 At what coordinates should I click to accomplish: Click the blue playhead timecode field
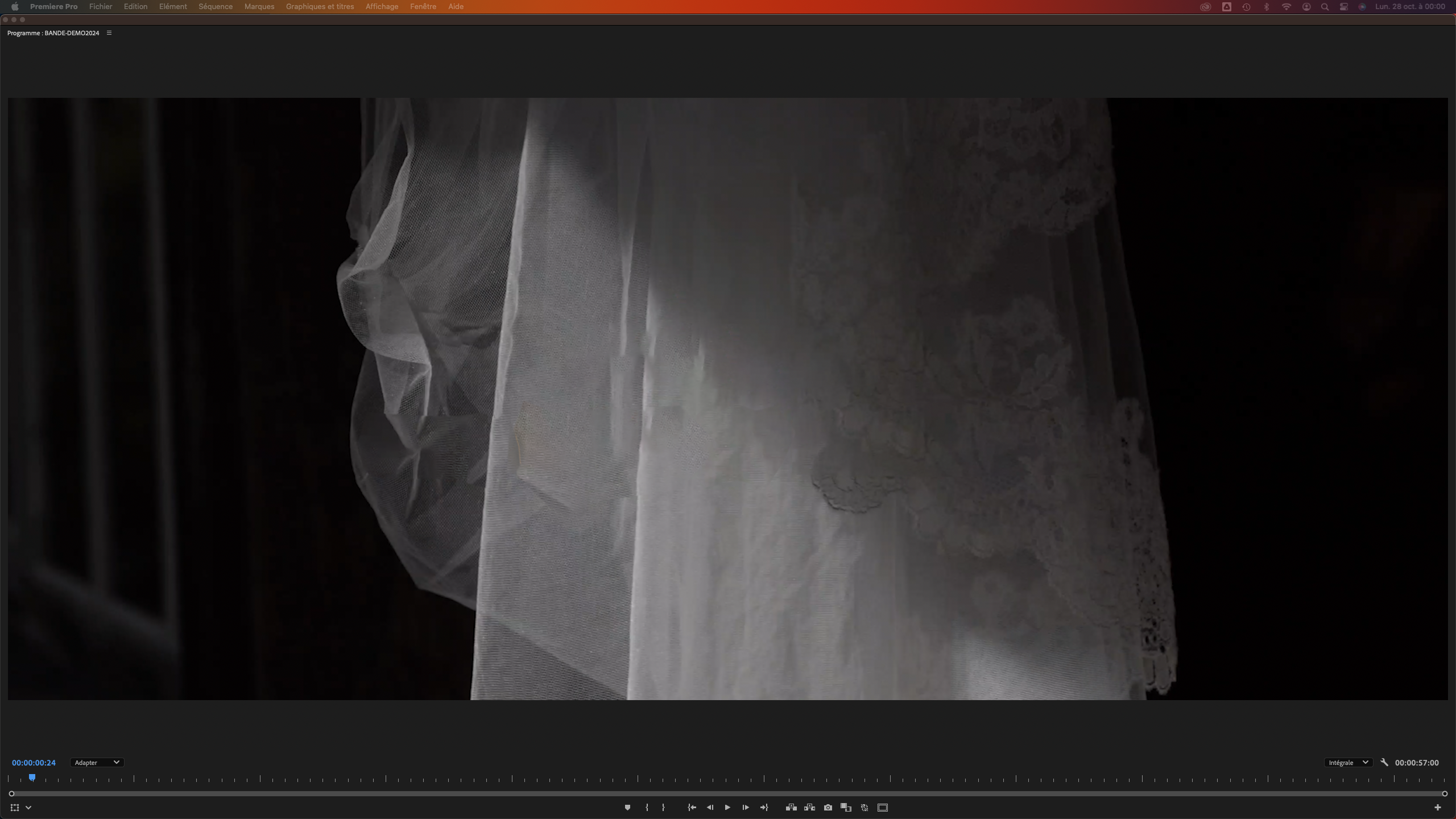(x=34, y=763)
